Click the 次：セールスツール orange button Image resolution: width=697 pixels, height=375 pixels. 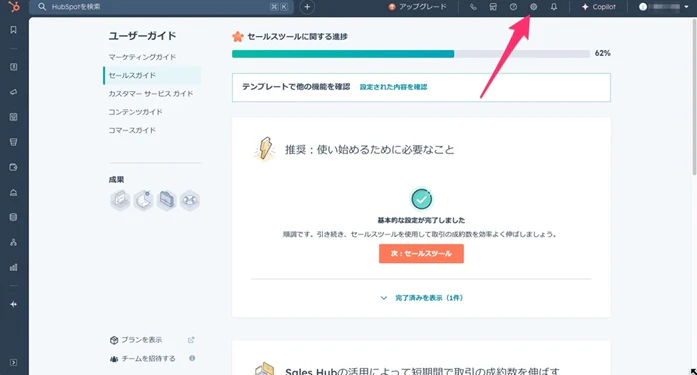point(421,253)
